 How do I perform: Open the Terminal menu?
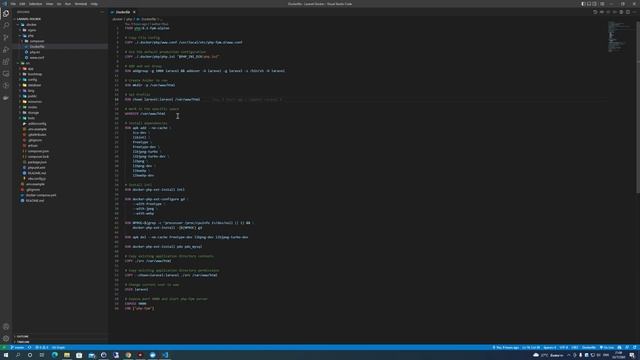click(80, 4)
